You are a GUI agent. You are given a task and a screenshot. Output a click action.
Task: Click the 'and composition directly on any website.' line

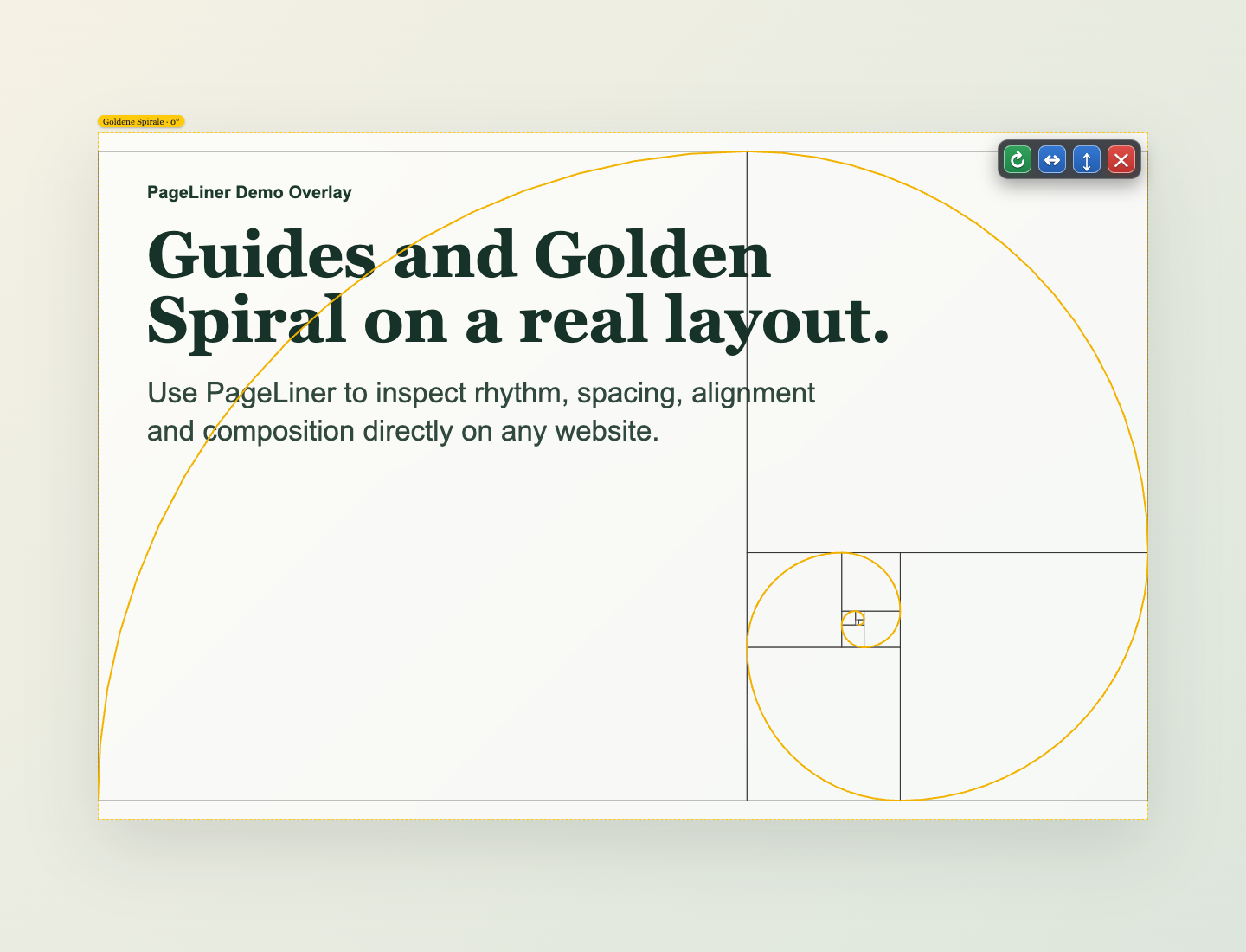click(403, 431)
